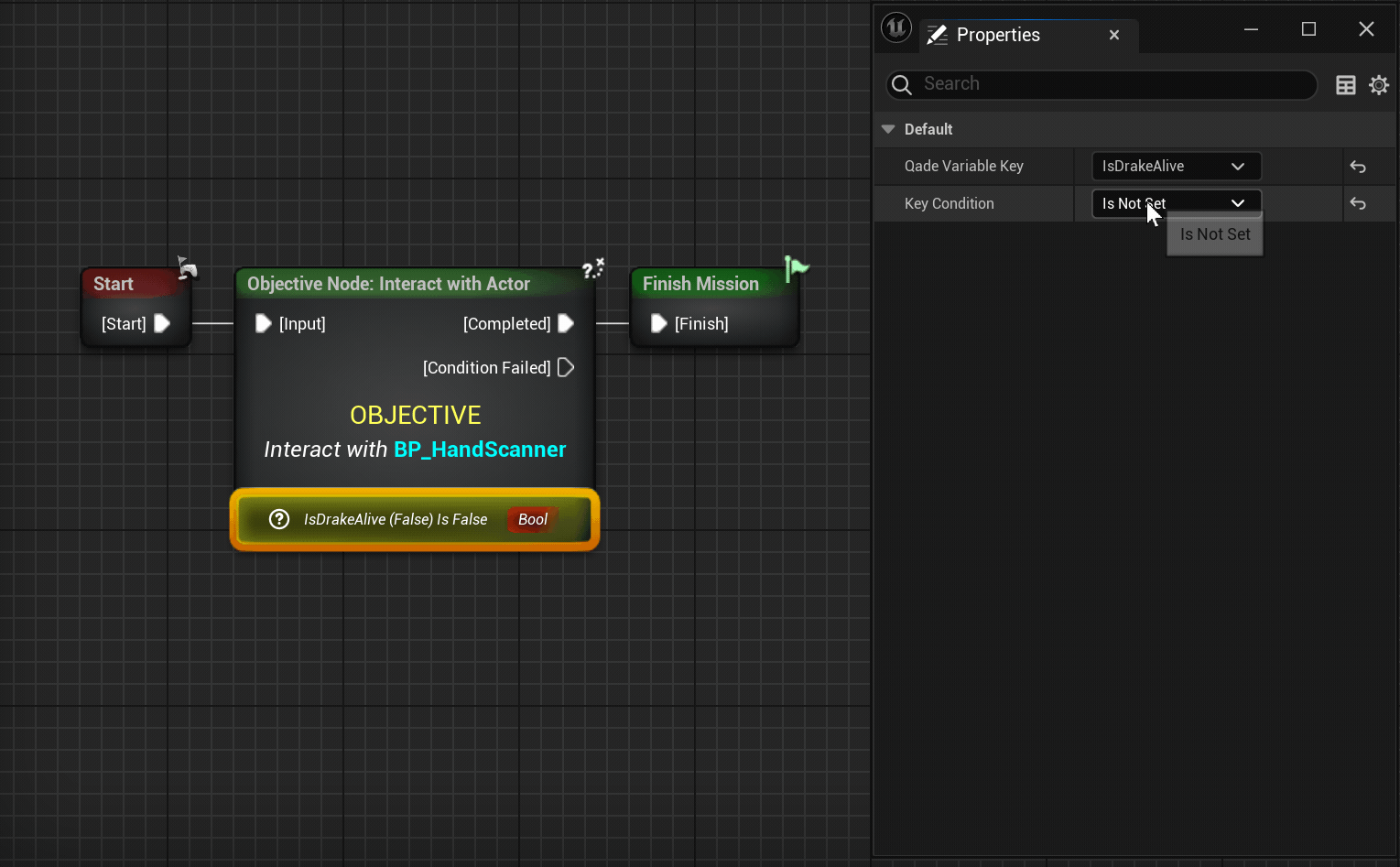Click the Properties tab pencil icon

tap(938, 35)
